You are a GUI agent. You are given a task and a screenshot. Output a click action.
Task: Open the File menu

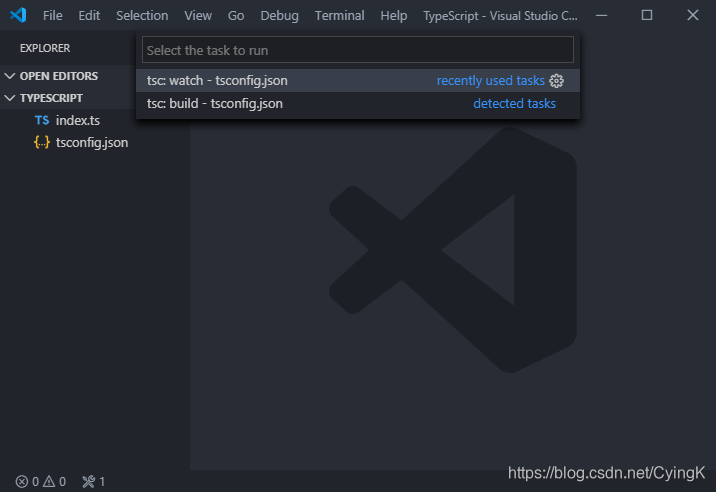[x=53, y=16]
